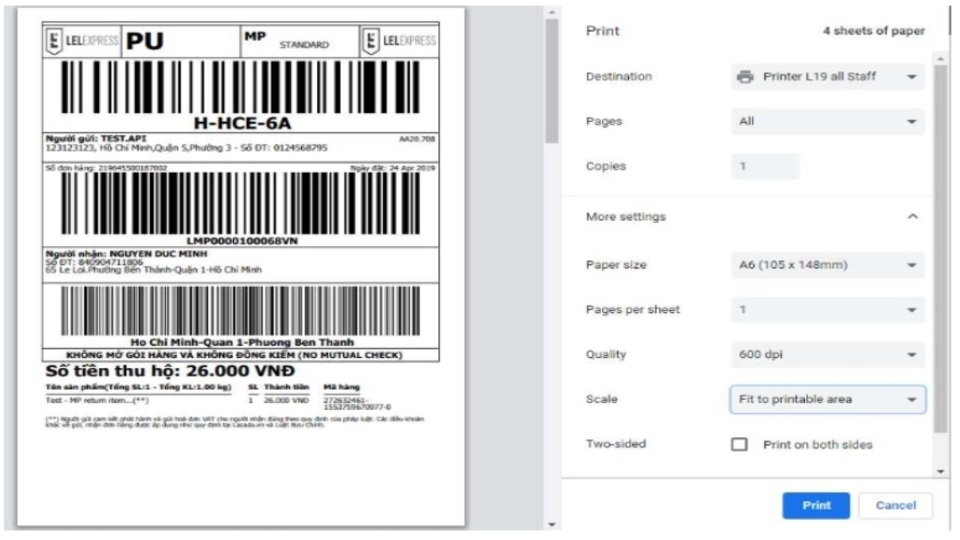The width and height of the screenshot is (960, 540).
Task: Open the Destination printer dropdown
Action: tap(827, 77)
